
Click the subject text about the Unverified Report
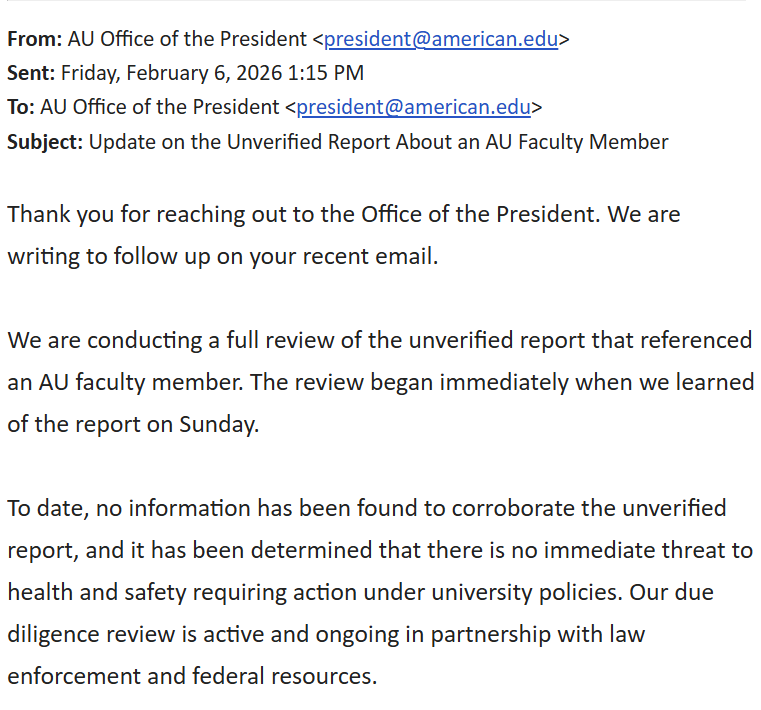tap(378, 141)
